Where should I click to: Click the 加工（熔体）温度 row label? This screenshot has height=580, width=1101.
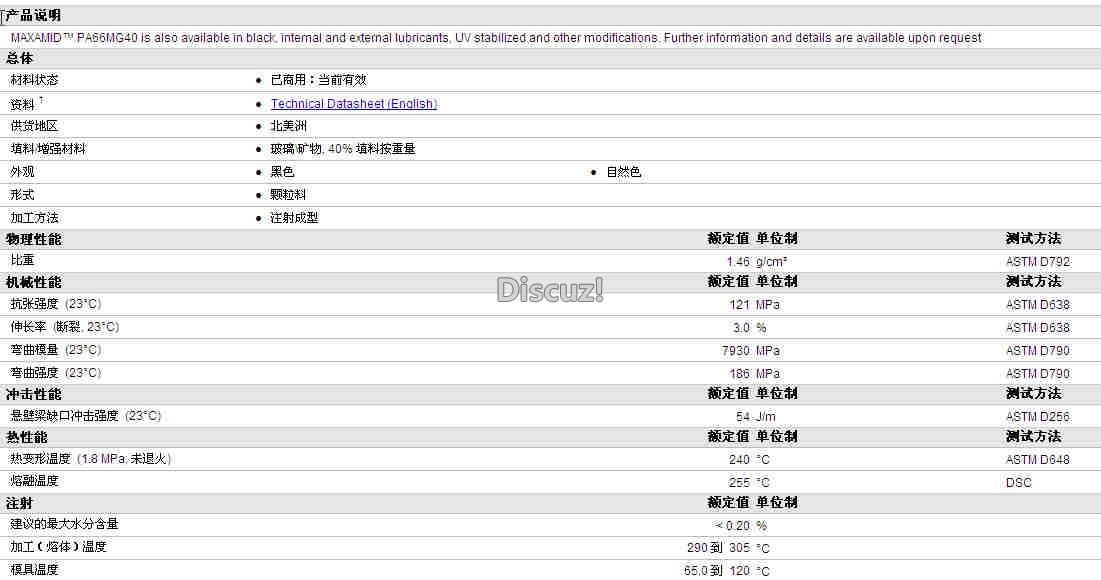[58, 546]
